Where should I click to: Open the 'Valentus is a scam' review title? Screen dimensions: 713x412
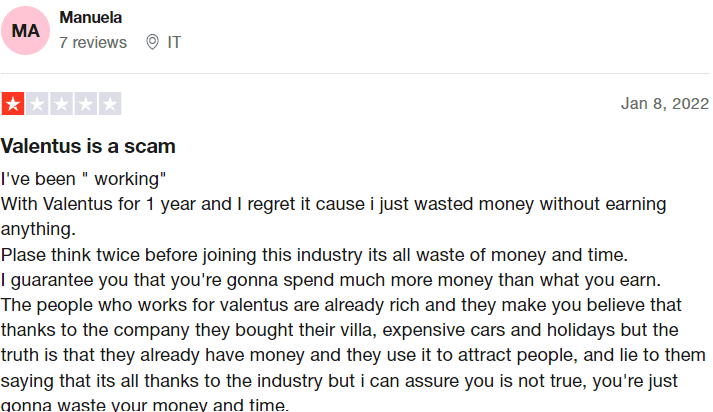tap(88, 146)
